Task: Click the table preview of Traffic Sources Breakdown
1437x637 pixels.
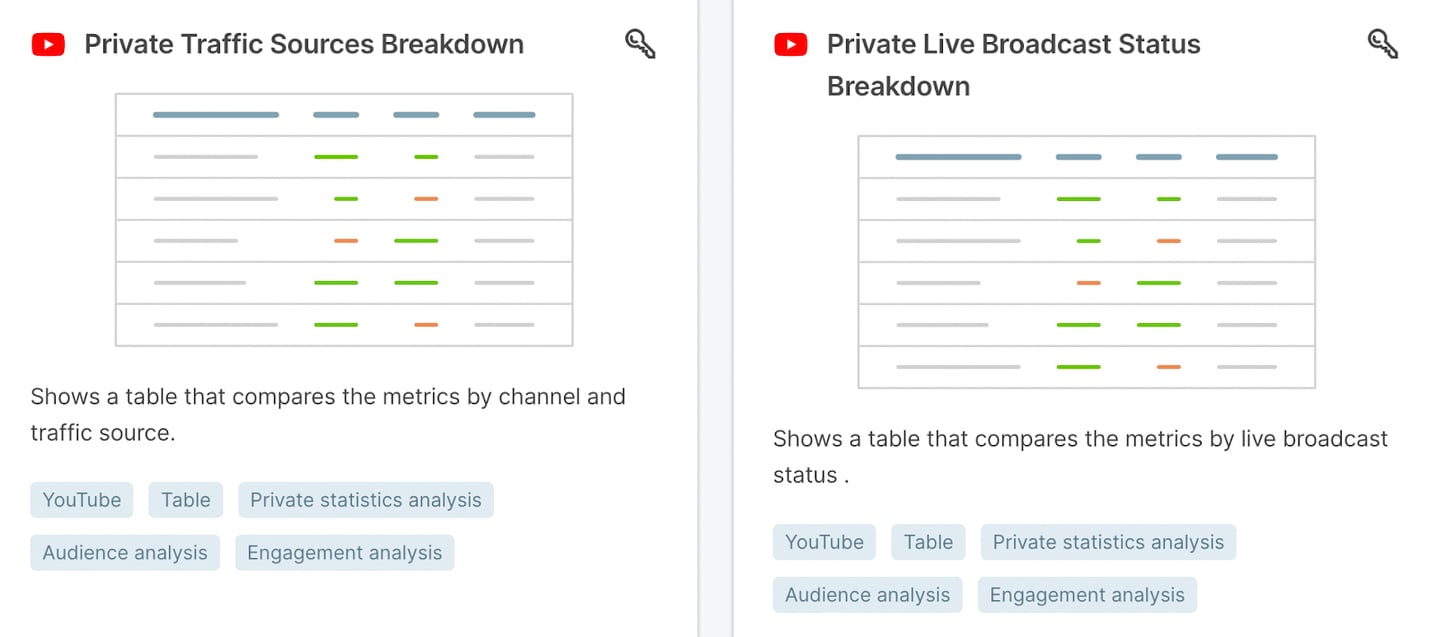Action: click(343, 219)
